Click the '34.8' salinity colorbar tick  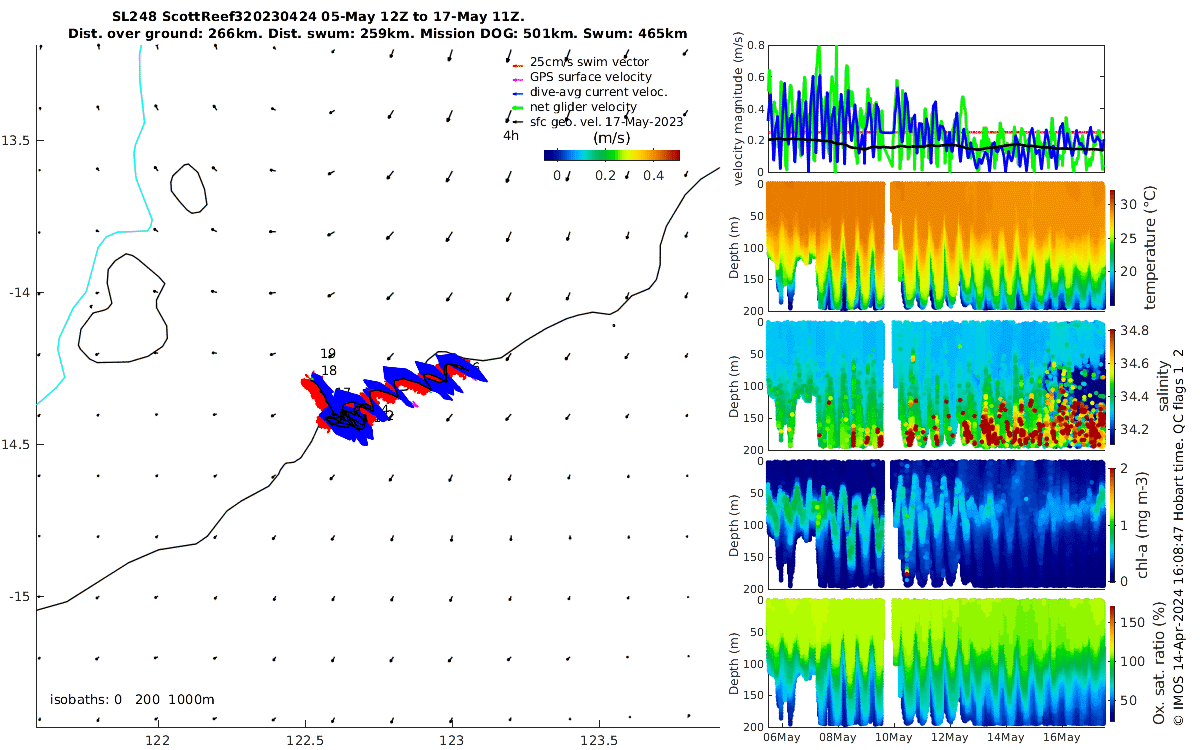tap(1137, 330)
